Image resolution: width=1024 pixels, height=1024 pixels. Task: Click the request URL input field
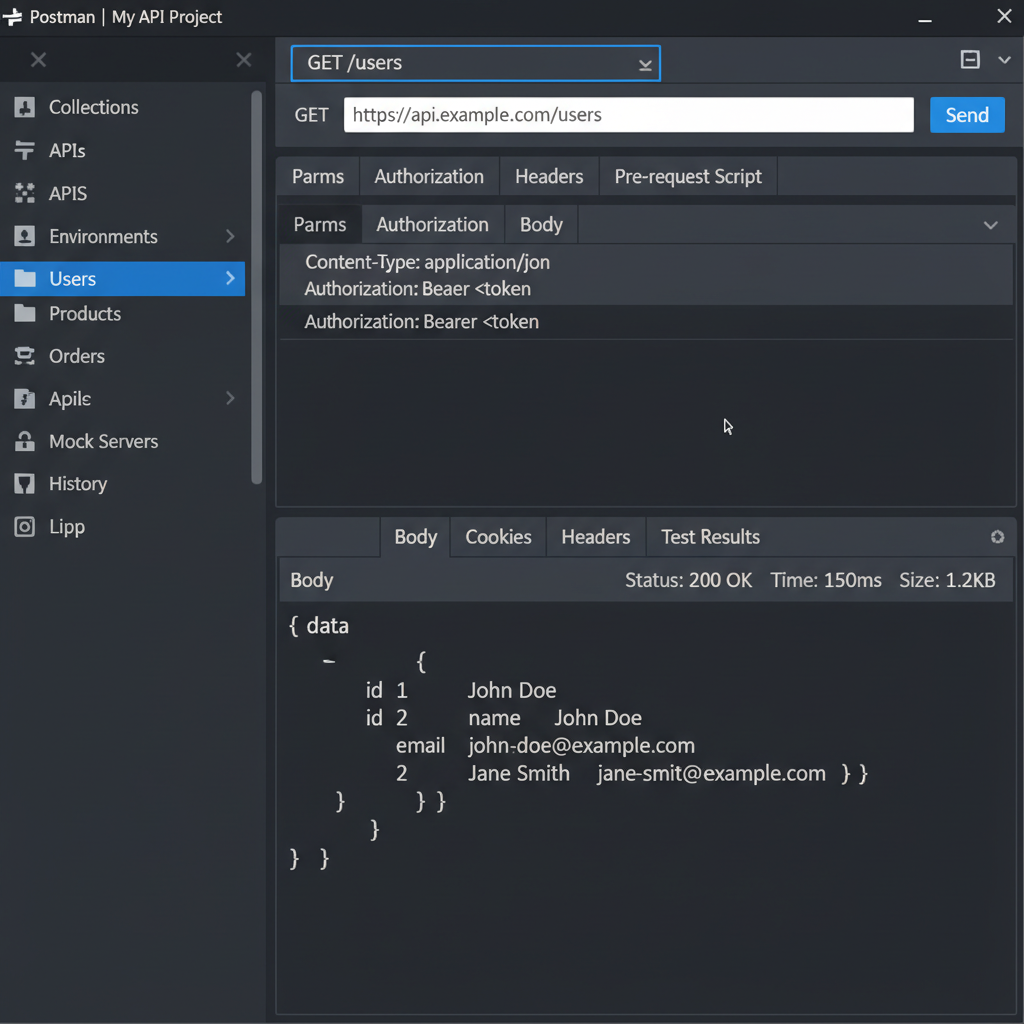coord(628,115)
